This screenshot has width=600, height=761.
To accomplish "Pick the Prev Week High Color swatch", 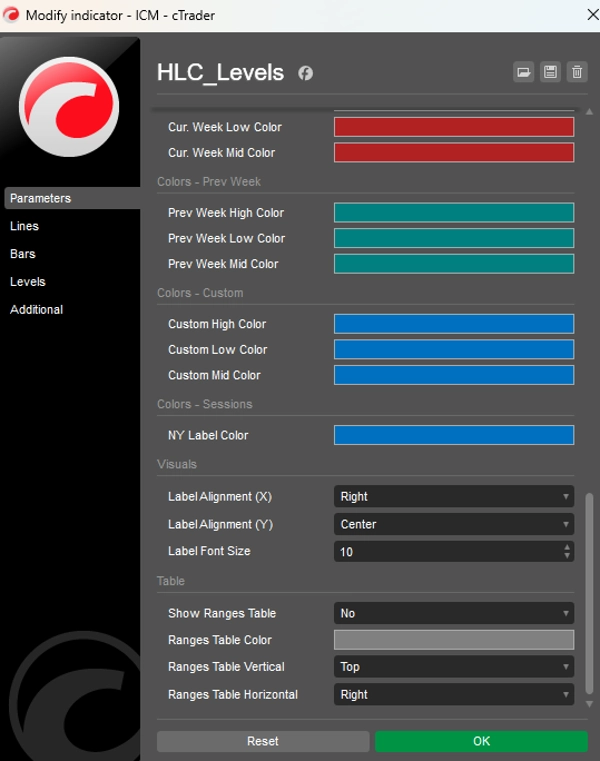I will point(453,213).
